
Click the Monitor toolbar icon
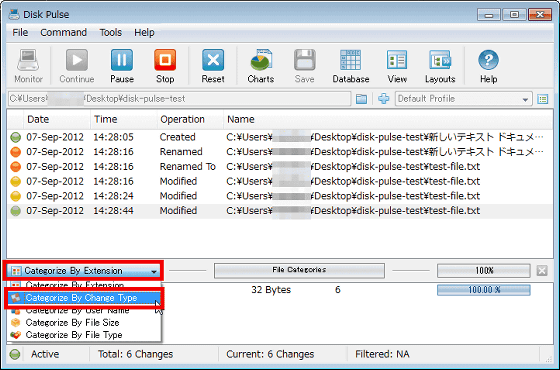click(28, 66)
